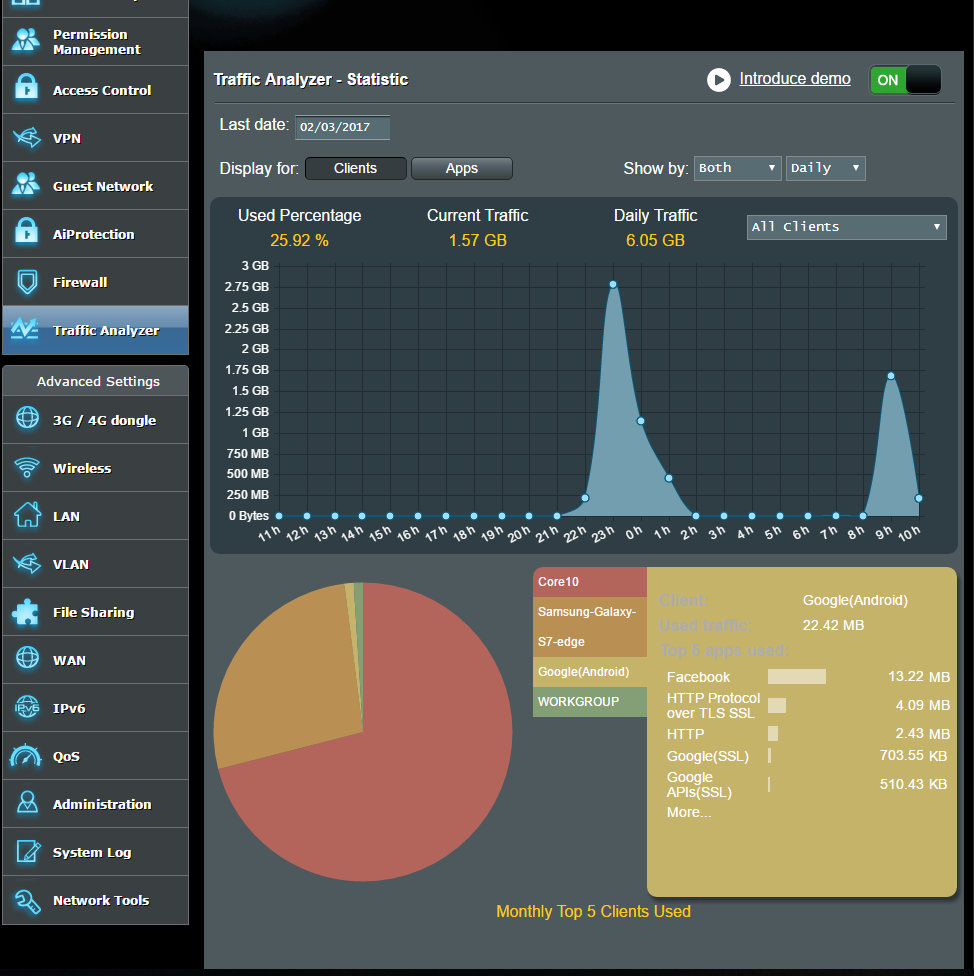Open QoS using its gauge icon
The width and height of the screenshot is (974, 976).
tap(26, 756)
